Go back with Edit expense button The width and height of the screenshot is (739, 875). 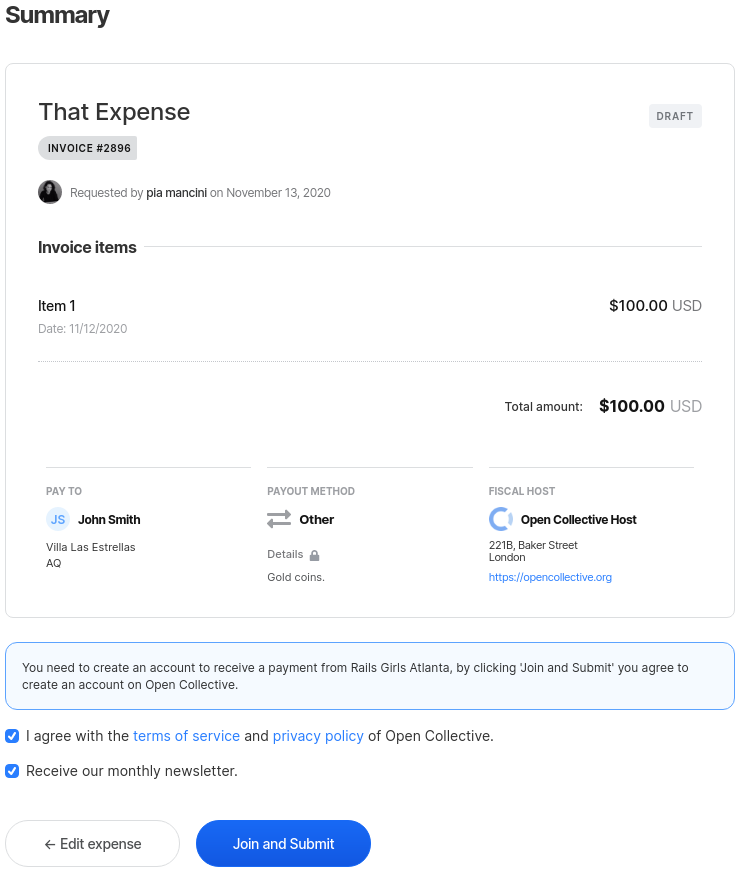[92, 844]
